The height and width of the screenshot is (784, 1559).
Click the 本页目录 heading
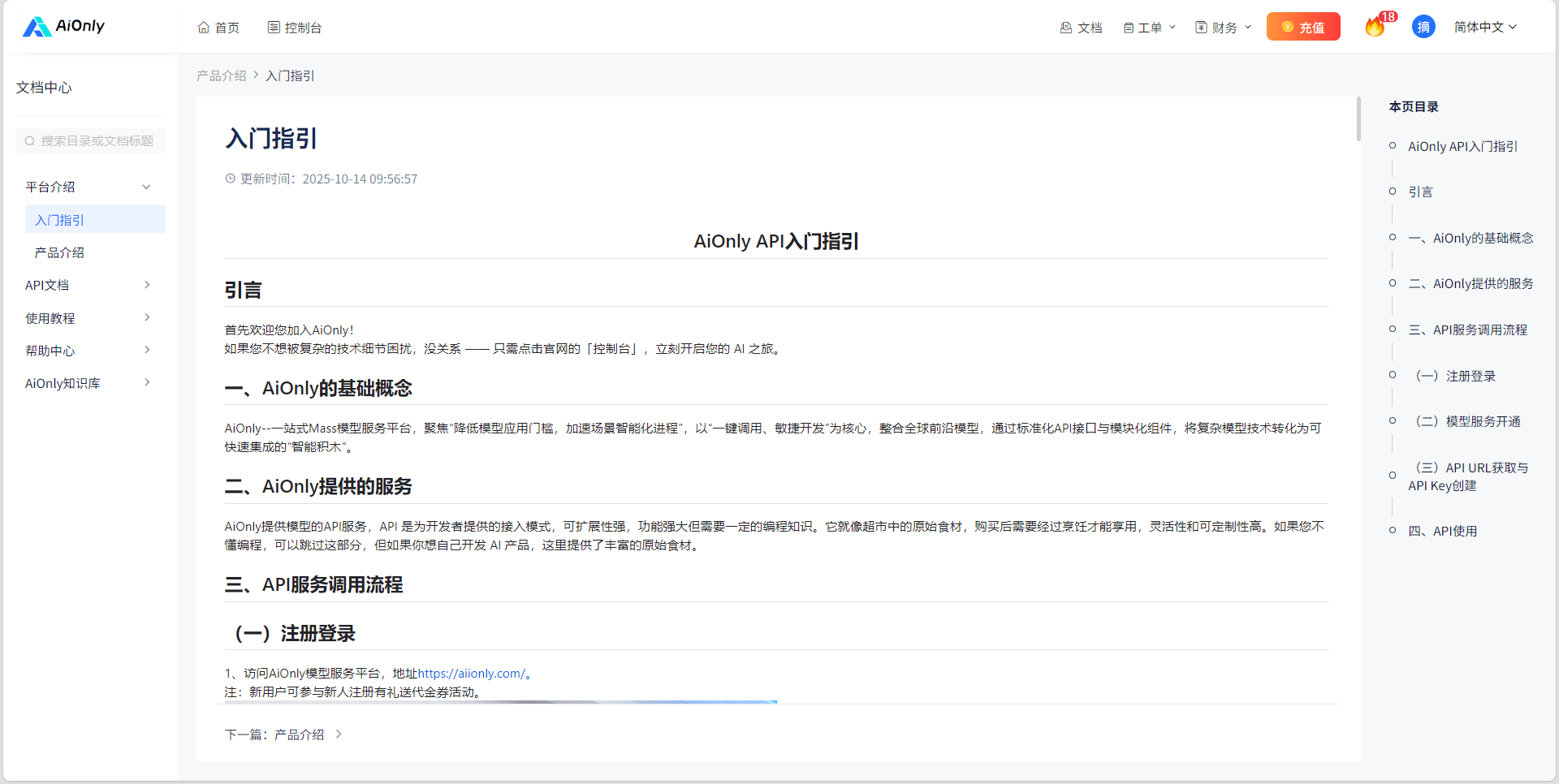click(1414, 106)
